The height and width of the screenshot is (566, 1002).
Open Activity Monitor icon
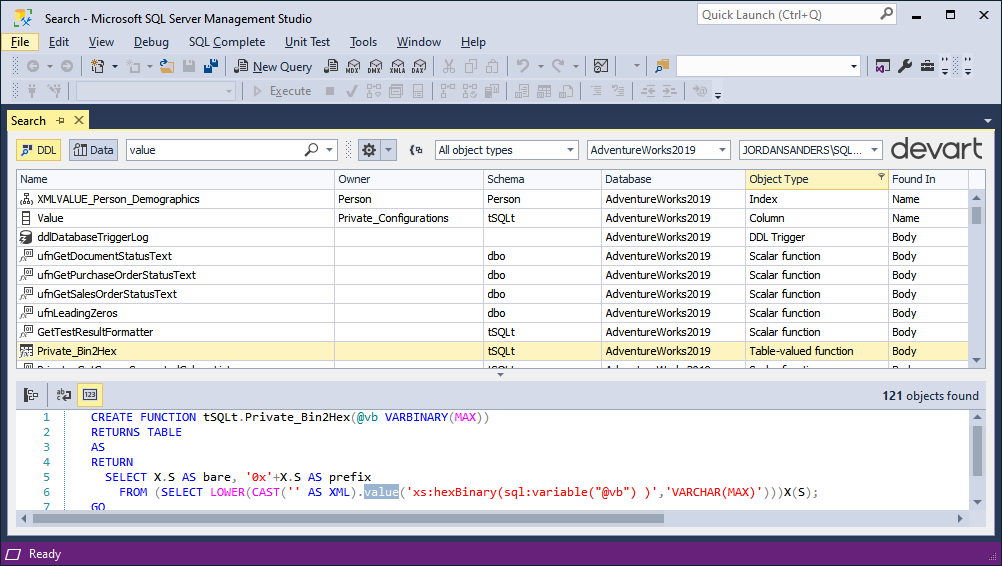click(601, 66)
